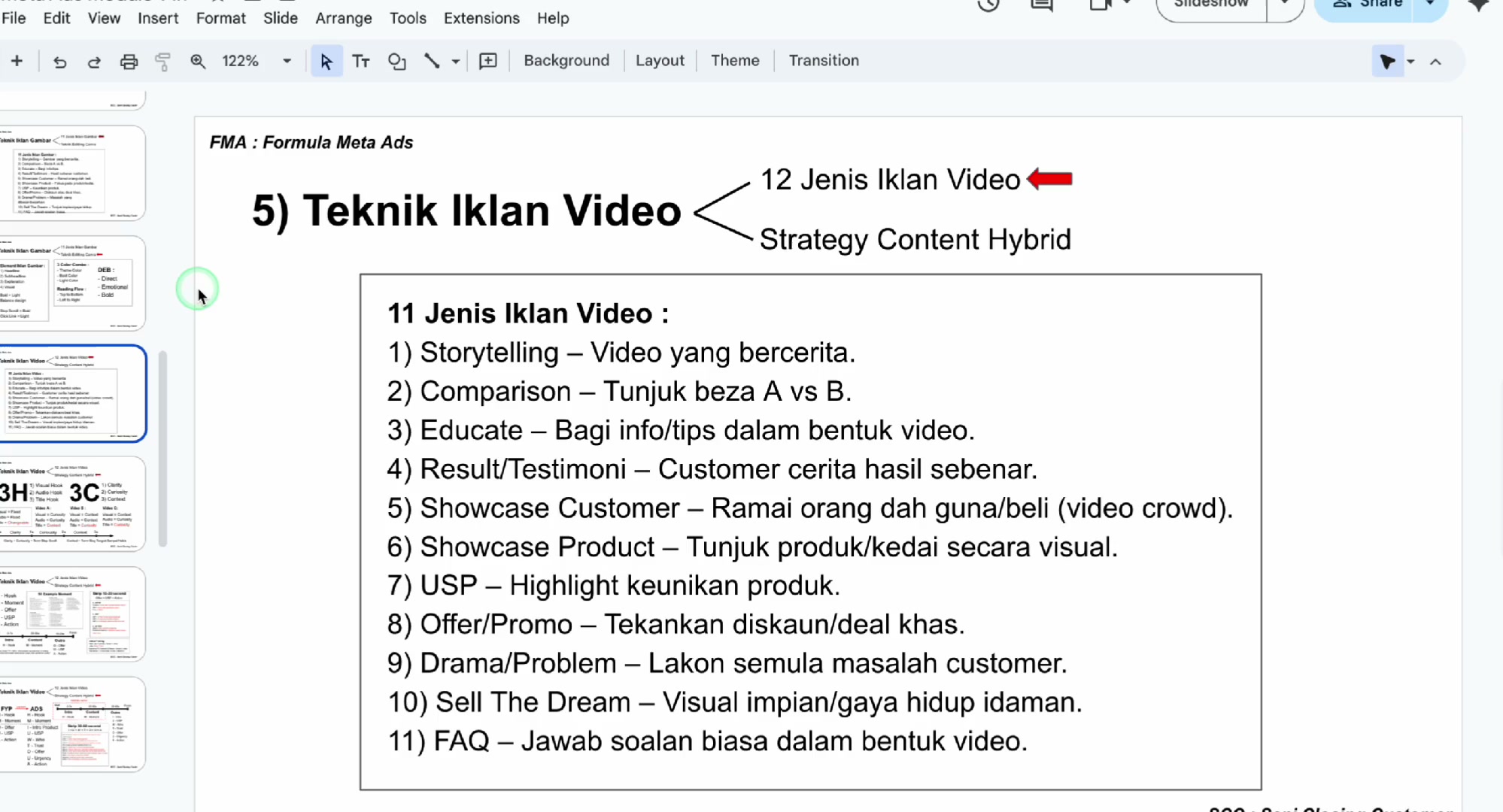Click the Gemini sparkle icon

[x=1478, y=6]
